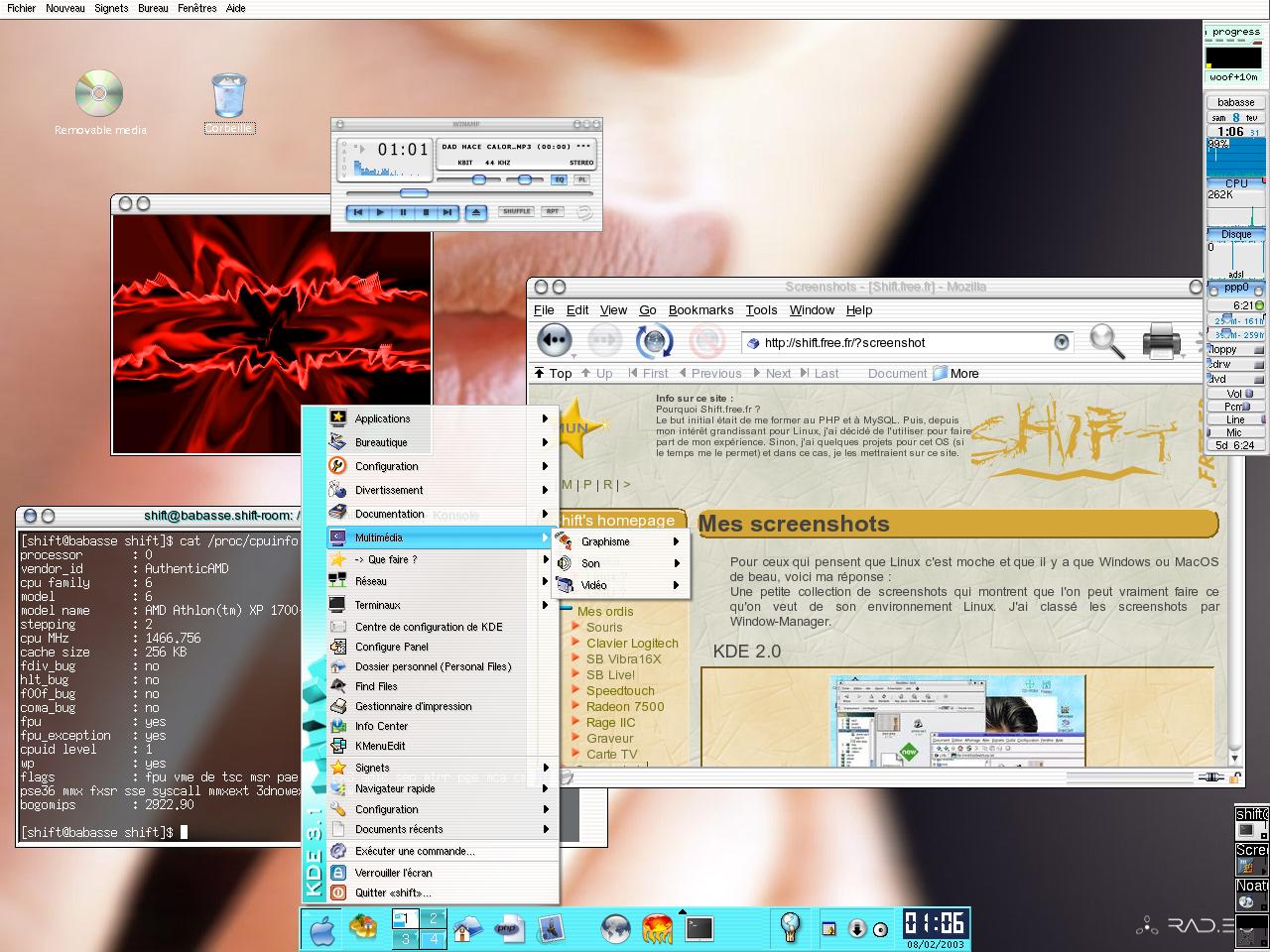Open the 'Radeon 7500' sidebar link
This screenshot has width=1270, height=952.
(x=624, y=706)
